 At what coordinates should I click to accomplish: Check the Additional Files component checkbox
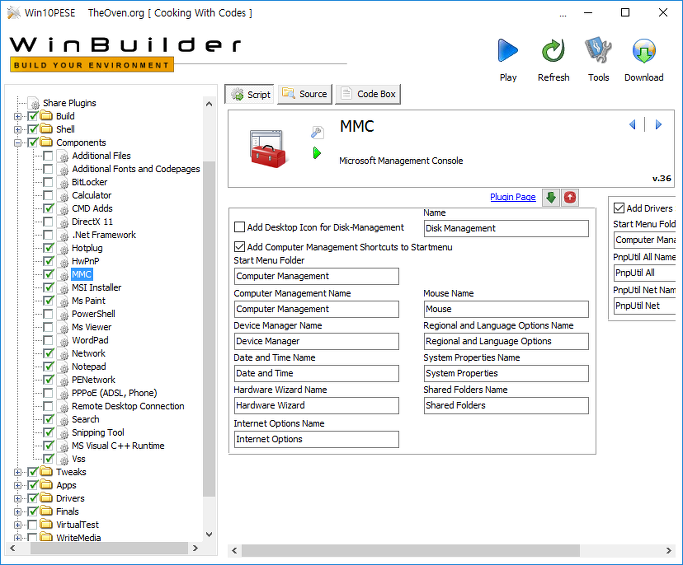click(x=48, y=156)
